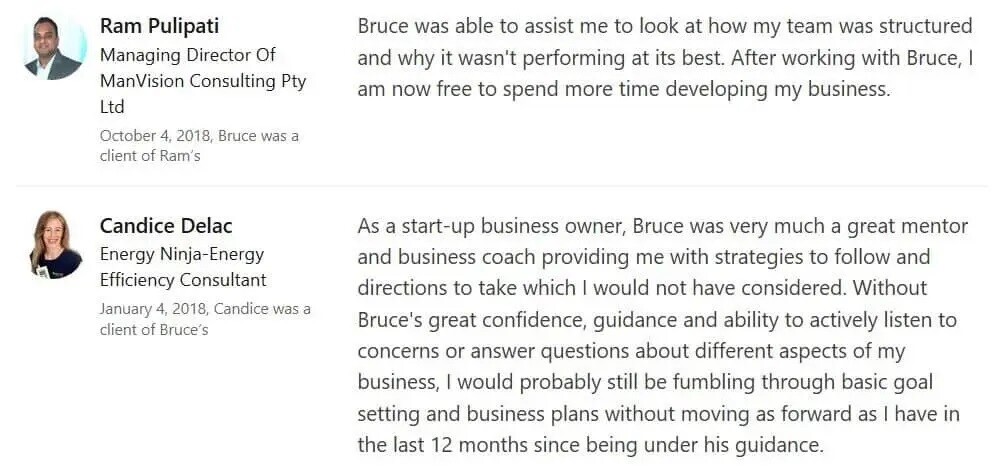
Task: Click the divider line between the two recommendations
Action: click(x=502, y=186)
